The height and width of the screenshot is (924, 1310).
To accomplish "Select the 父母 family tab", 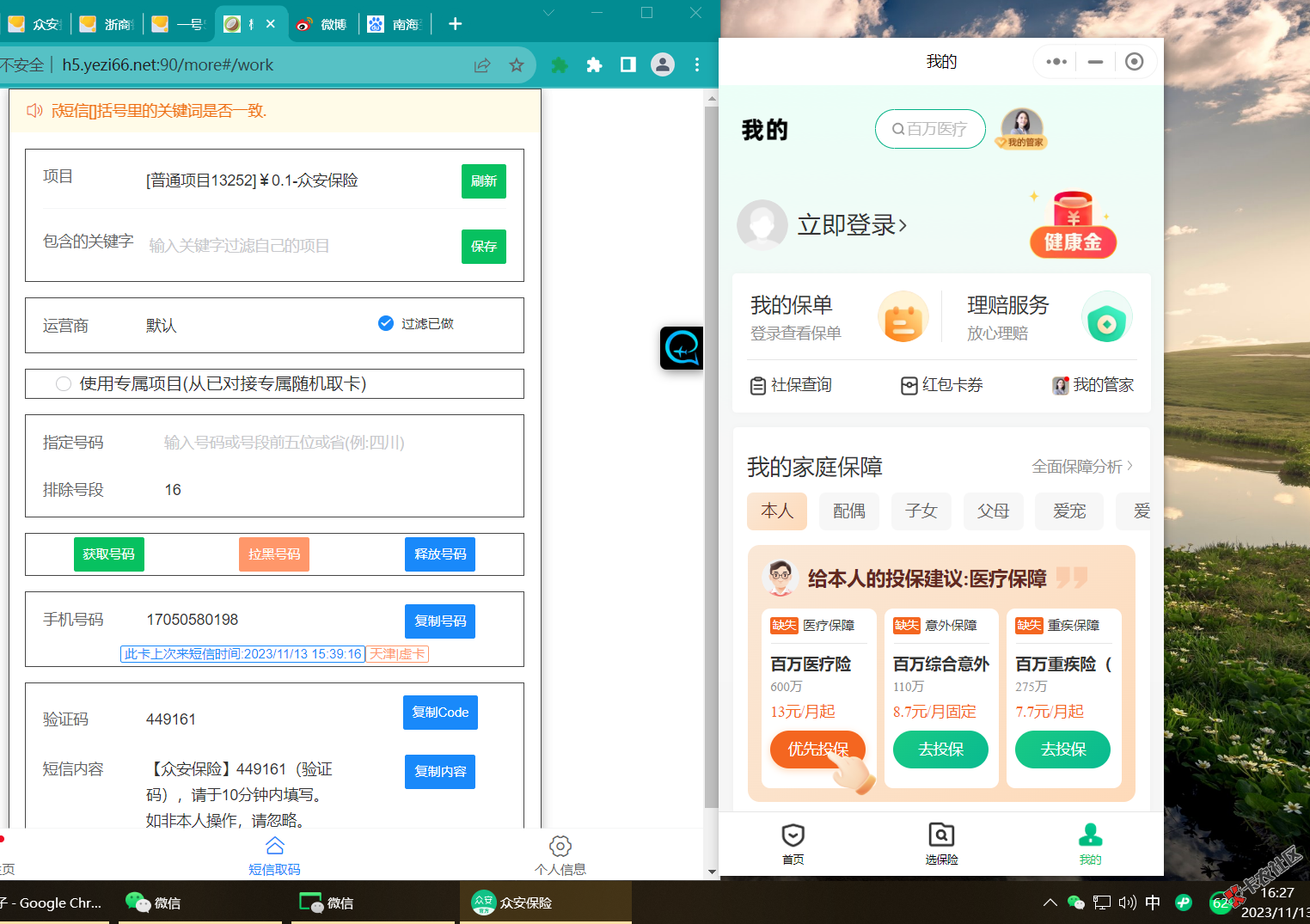I will point(994,511).
